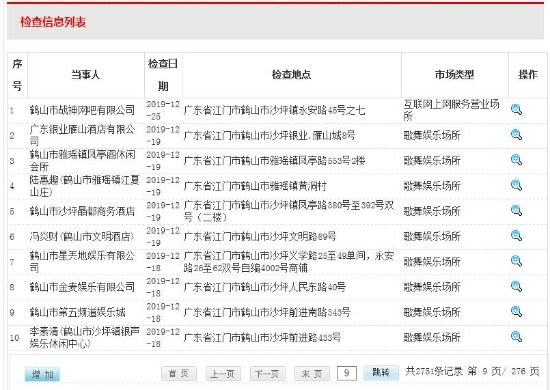This screenshot has width=550, height=390.
Task: Jump to last page with 末页
Action: tap(311, 374)
